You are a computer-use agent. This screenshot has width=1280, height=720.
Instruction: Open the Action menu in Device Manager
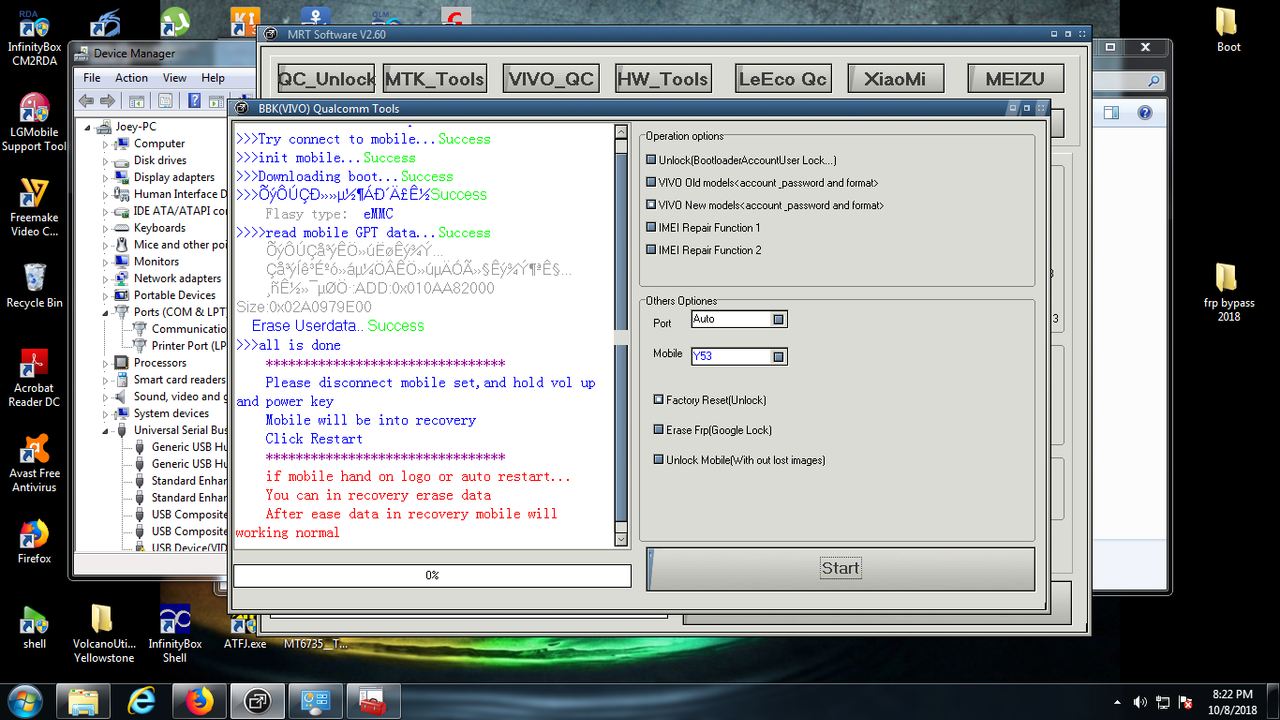pyautogui.click(x=131, y=77)
